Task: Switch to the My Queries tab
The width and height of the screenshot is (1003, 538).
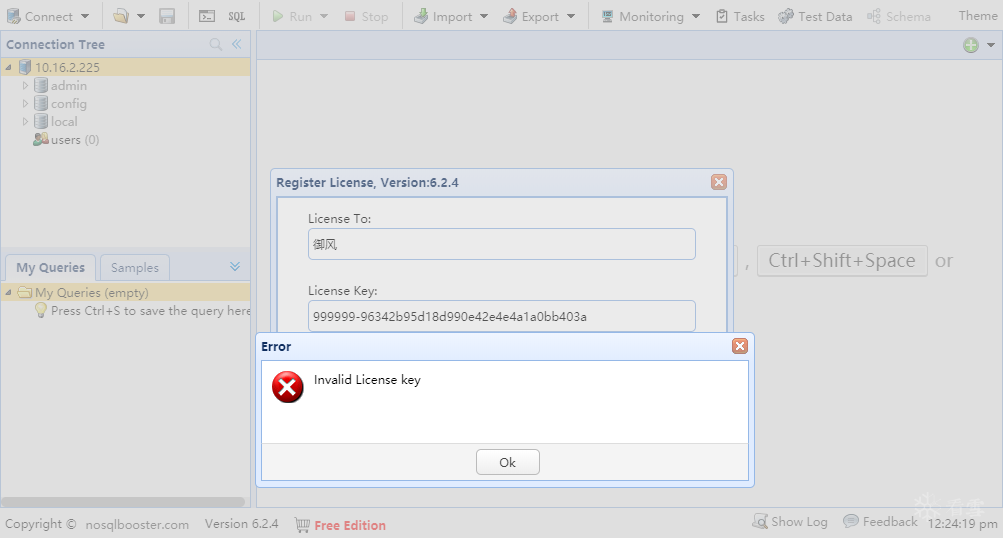Action: pyautogui.click(x=51, y=267)
